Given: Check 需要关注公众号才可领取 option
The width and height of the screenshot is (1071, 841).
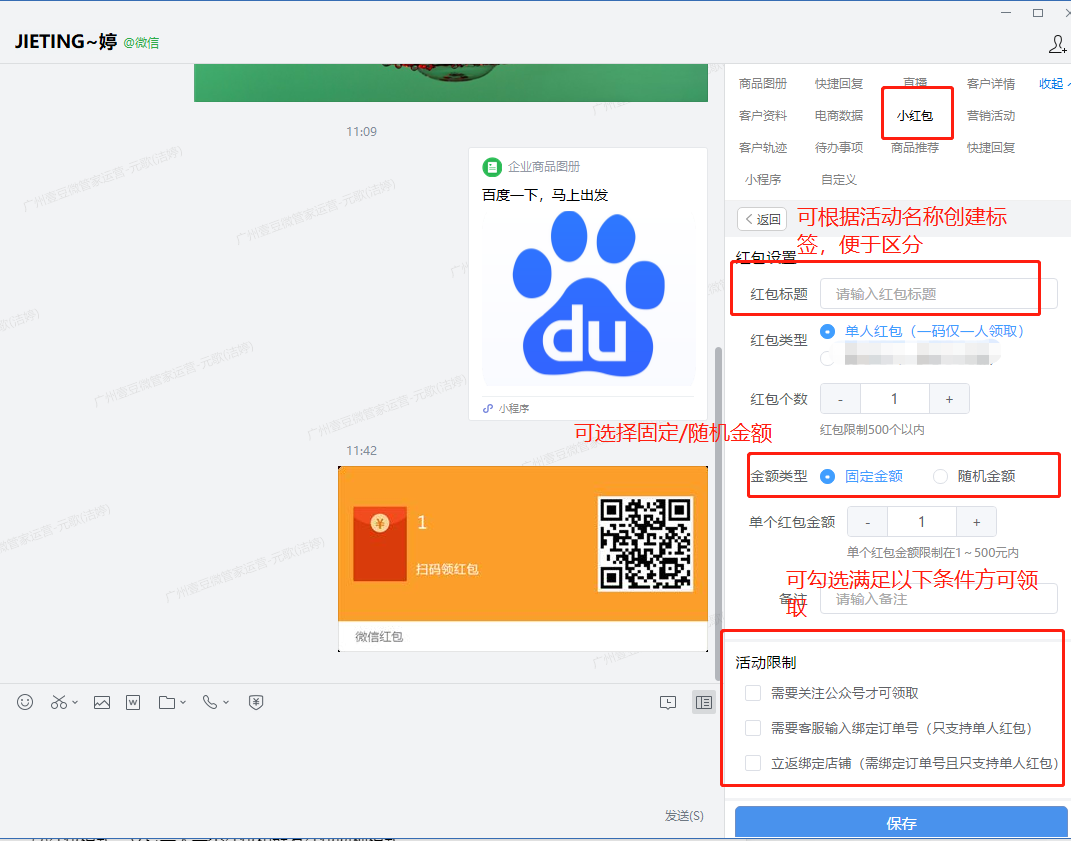Looking at the screenshot, I should click(x=753, y=693).
